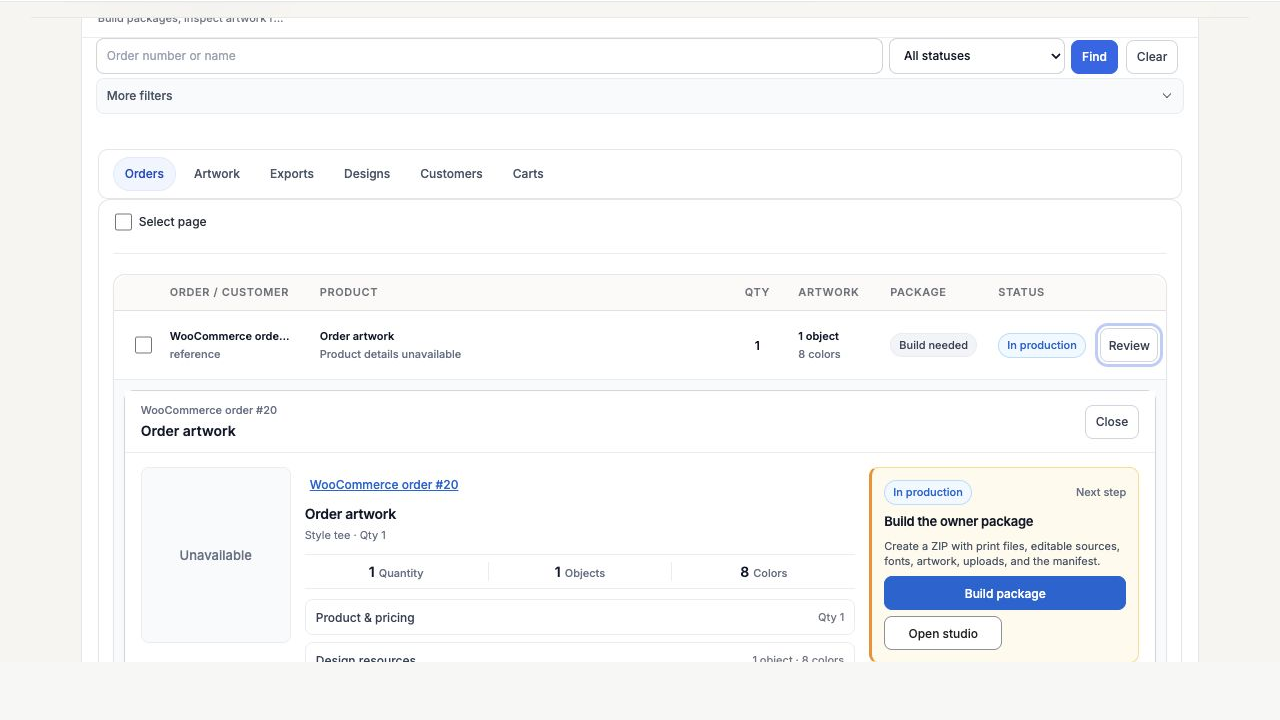Check the WooCommerce order row checkbox
This screenshot has width=1280, height=720.
[x=143, y=345]
